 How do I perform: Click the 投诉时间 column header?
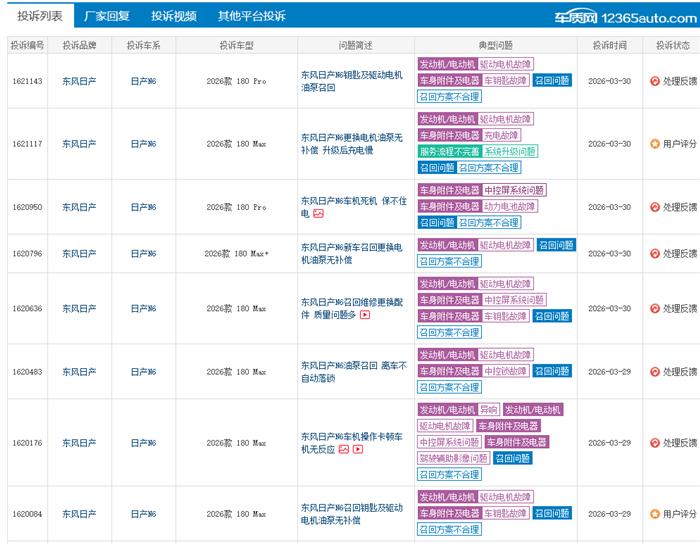pyautogui.click(x=608, y=45)
